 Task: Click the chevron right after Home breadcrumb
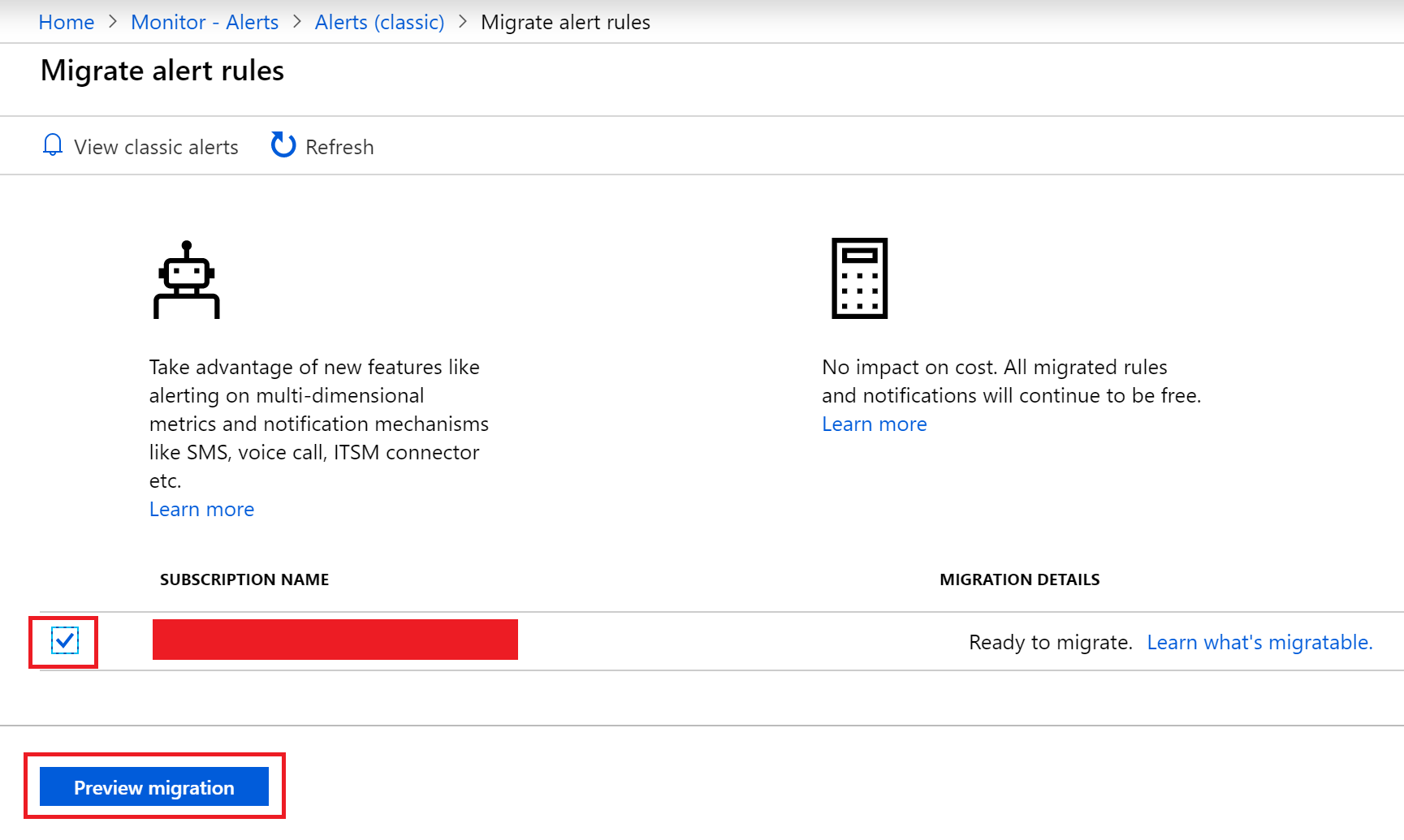click(113, 22)
